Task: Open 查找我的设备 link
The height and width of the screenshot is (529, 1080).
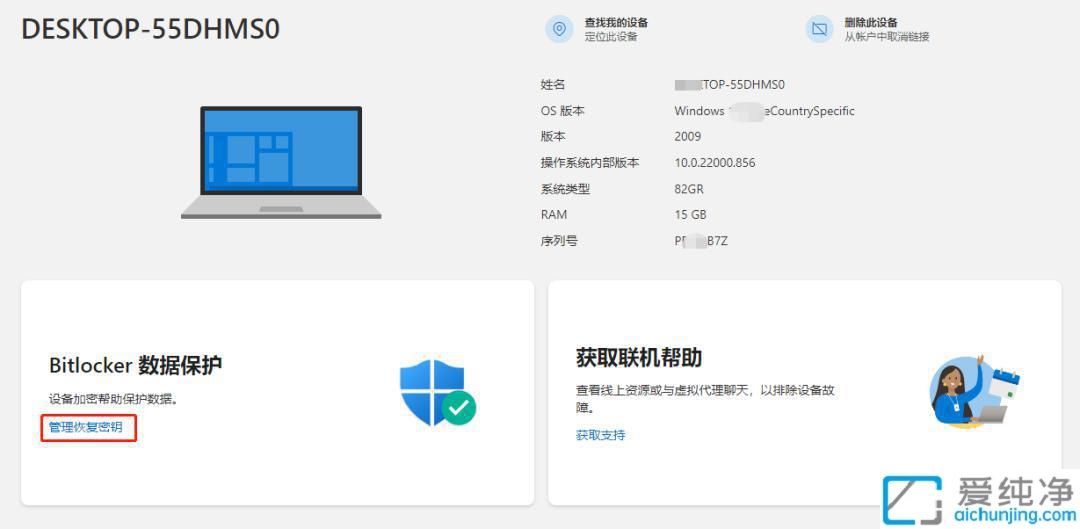Action: (616, 23)
